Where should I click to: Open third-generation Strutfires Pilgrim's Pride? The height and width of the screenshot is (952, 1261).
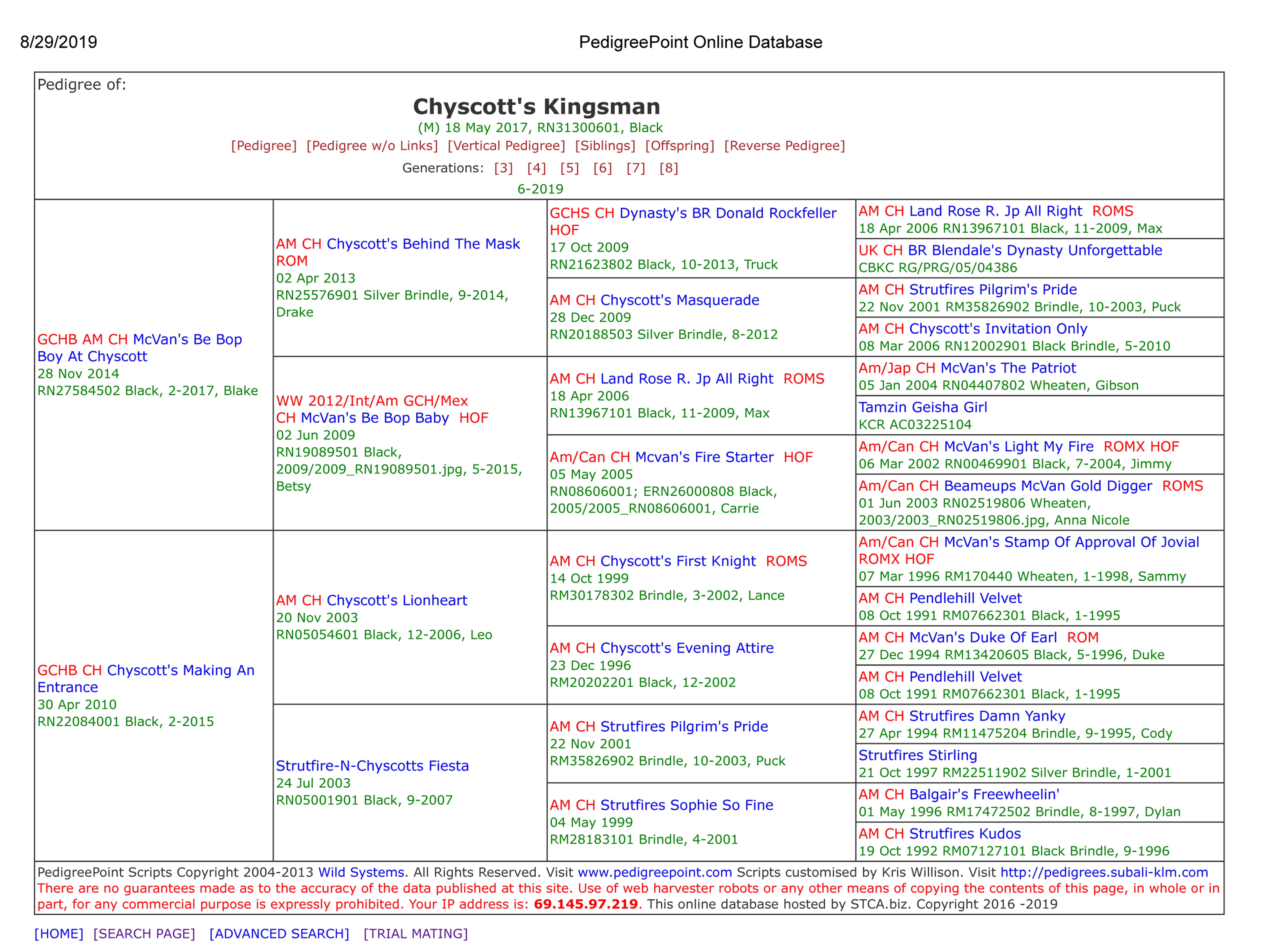pyautogui.click(x=684, y=727)
